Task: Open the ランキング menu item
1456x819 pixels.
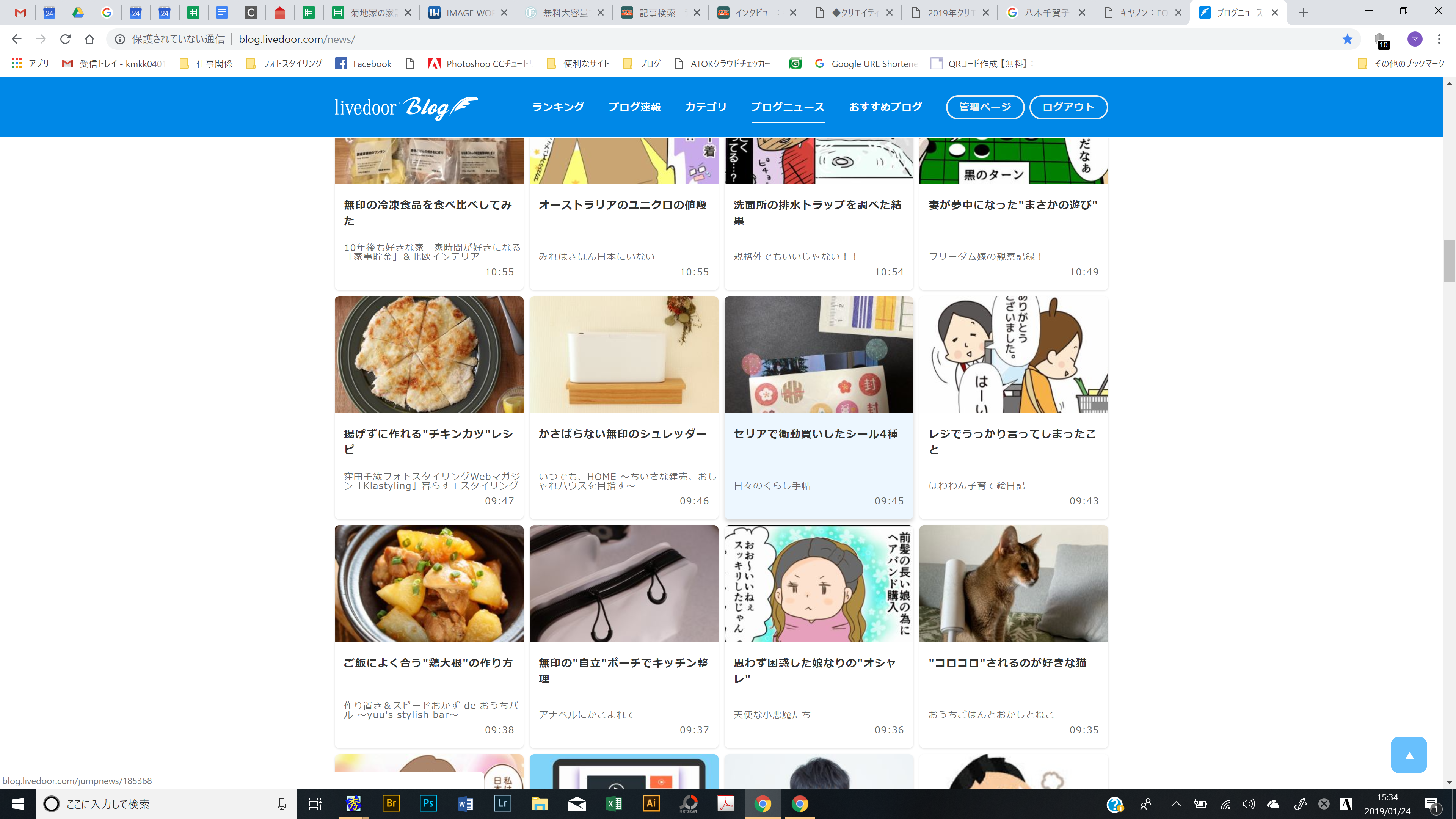Action: [558, 107]
